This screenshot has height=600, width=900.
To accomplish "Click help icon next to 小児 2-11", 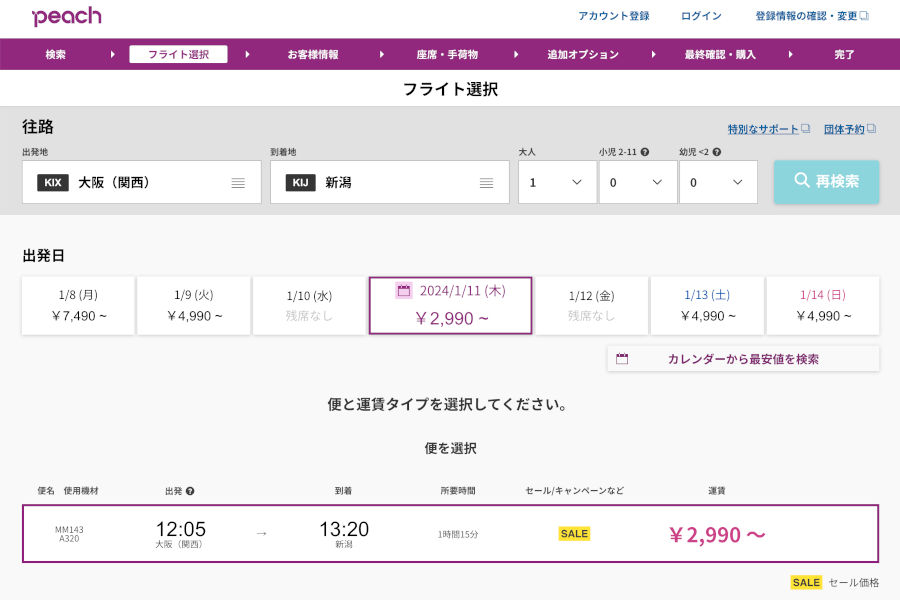I will pos(645,152).
